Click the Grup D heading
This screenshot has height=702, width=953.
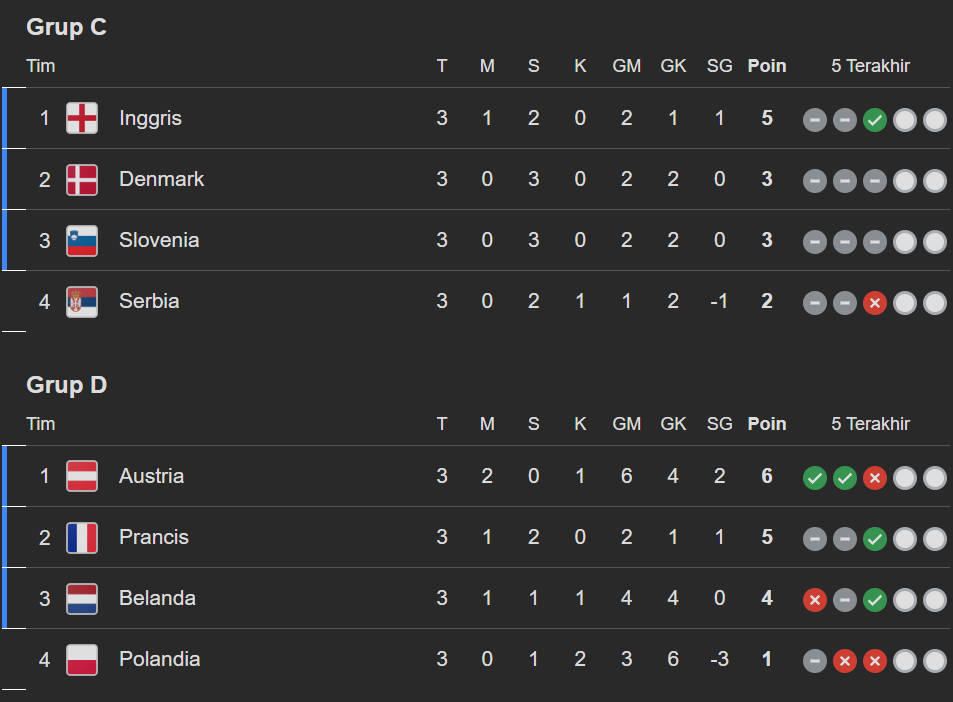[x=66, y=385]
